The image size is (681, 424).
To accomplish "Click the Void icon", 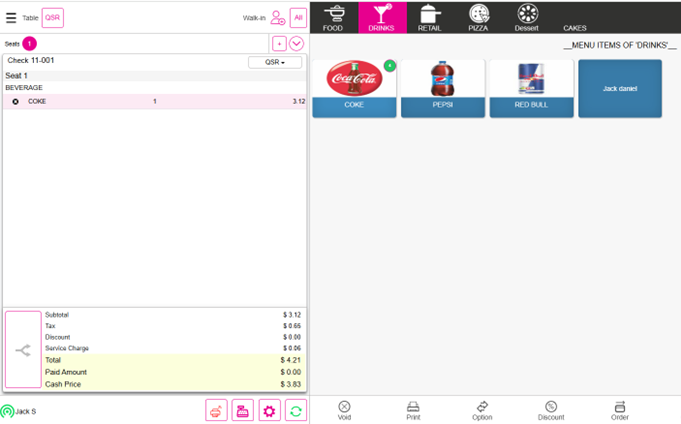I will (344, 410).
